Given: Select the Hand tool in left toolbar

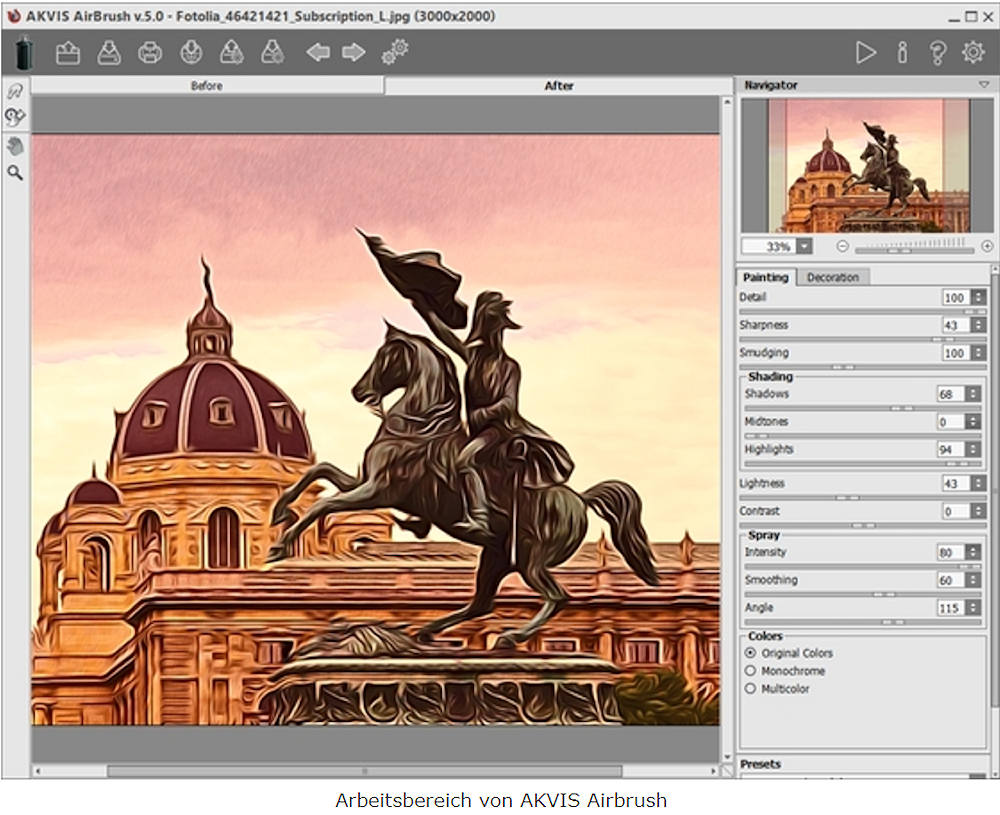Looking at the screenshot, I should tap(15, 146).
